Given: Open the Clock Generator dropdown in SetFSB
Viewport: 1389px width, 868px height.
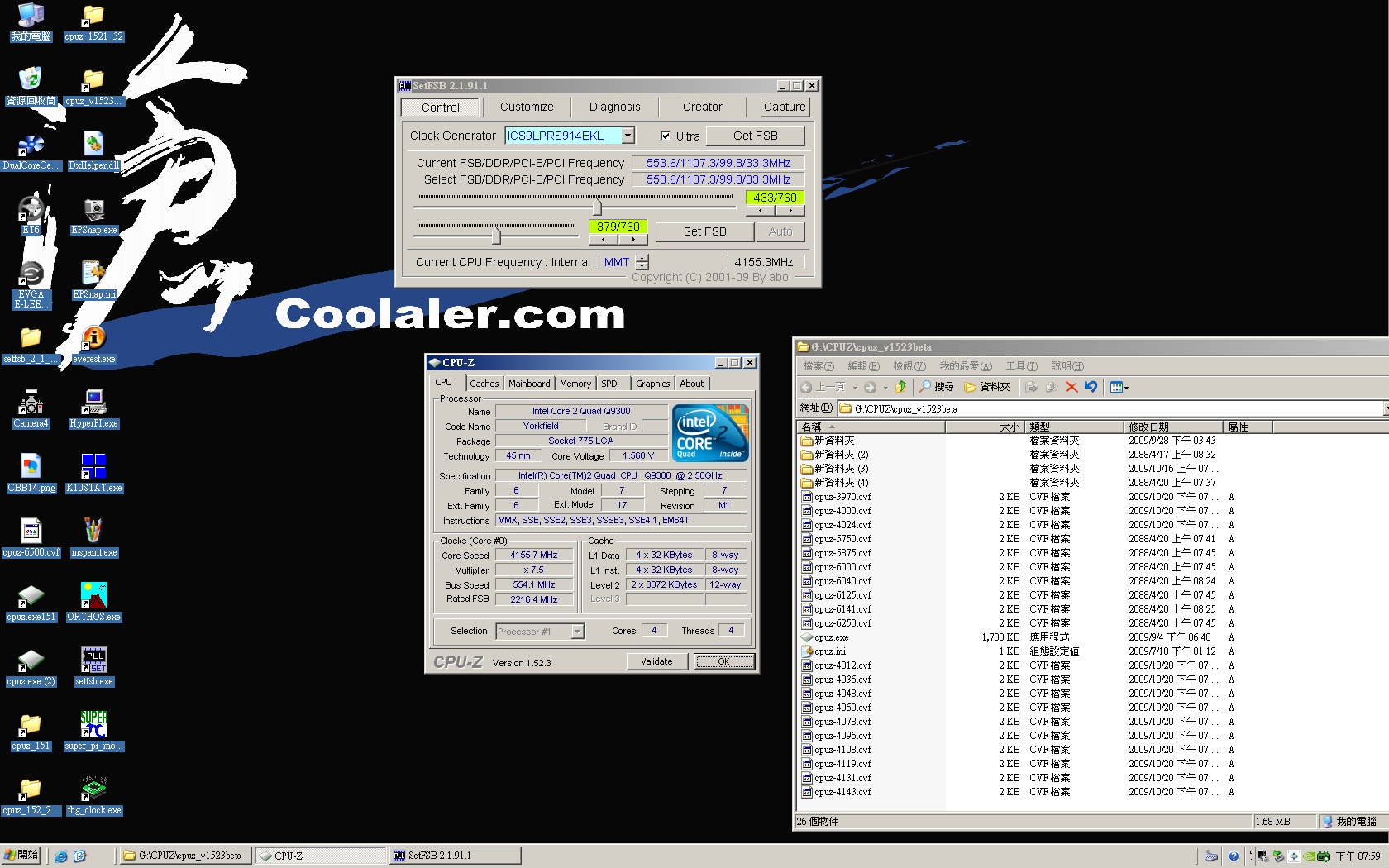Looking at the screenshot, I should [628, 136].
